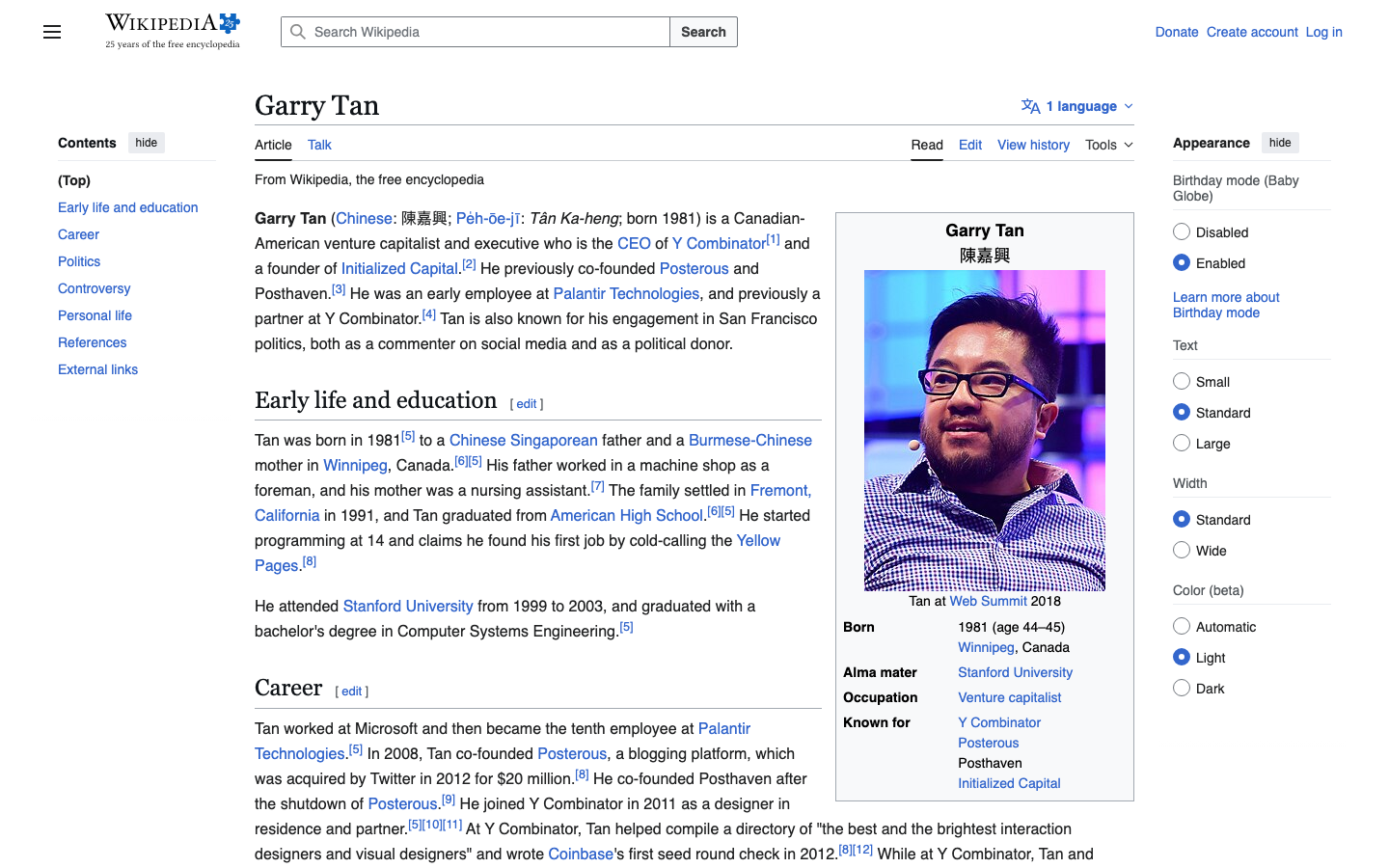
Task: Open Stanford University link in infobox
Action: 1015,672
